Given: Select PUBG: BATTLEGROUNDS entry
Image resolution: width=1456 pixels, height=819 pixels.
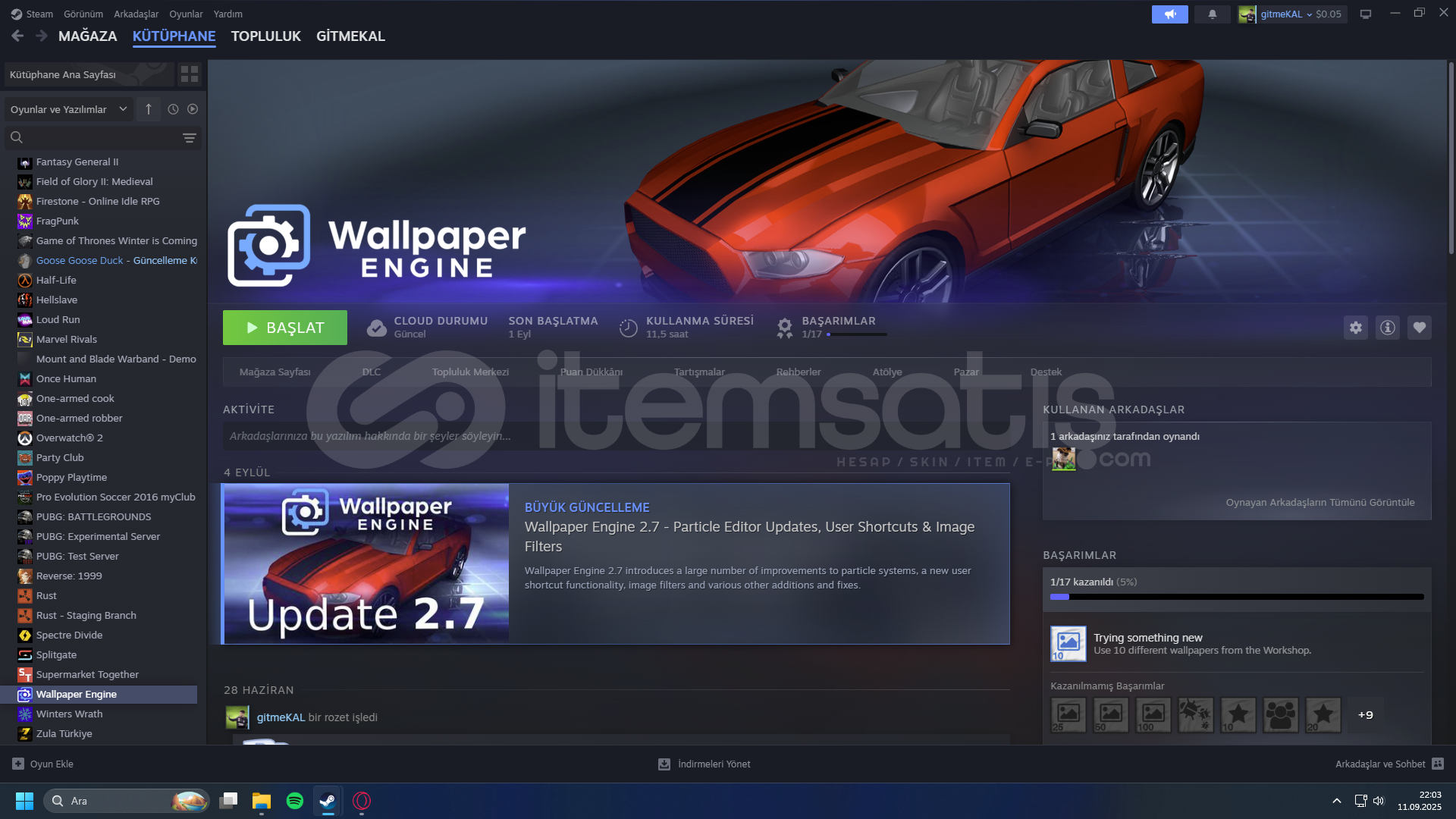Looking at the screenshot, I should (93, 516).
